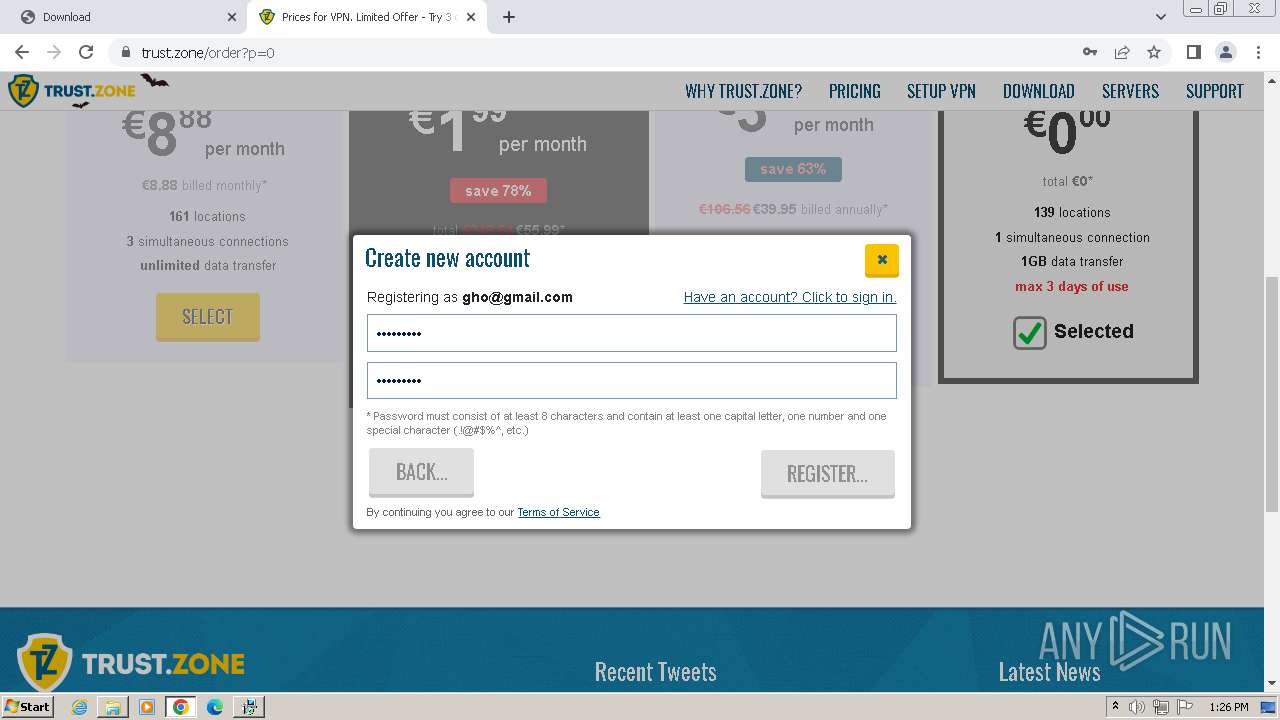Click the BACK... button
Image resolution: width=1280 pixels, height=720 pixels.
tap(421, 472)
